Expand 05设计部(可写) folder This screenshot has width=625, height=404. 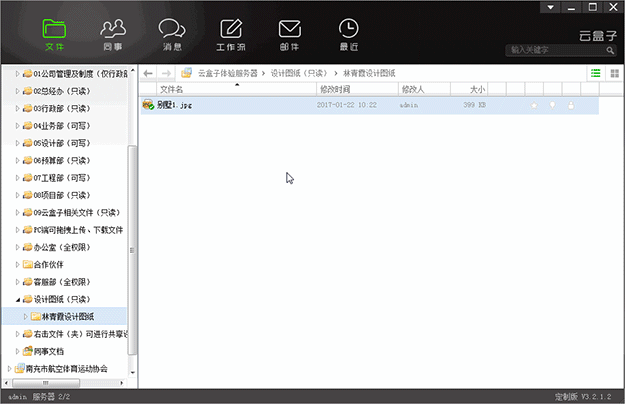coord(17,143)
